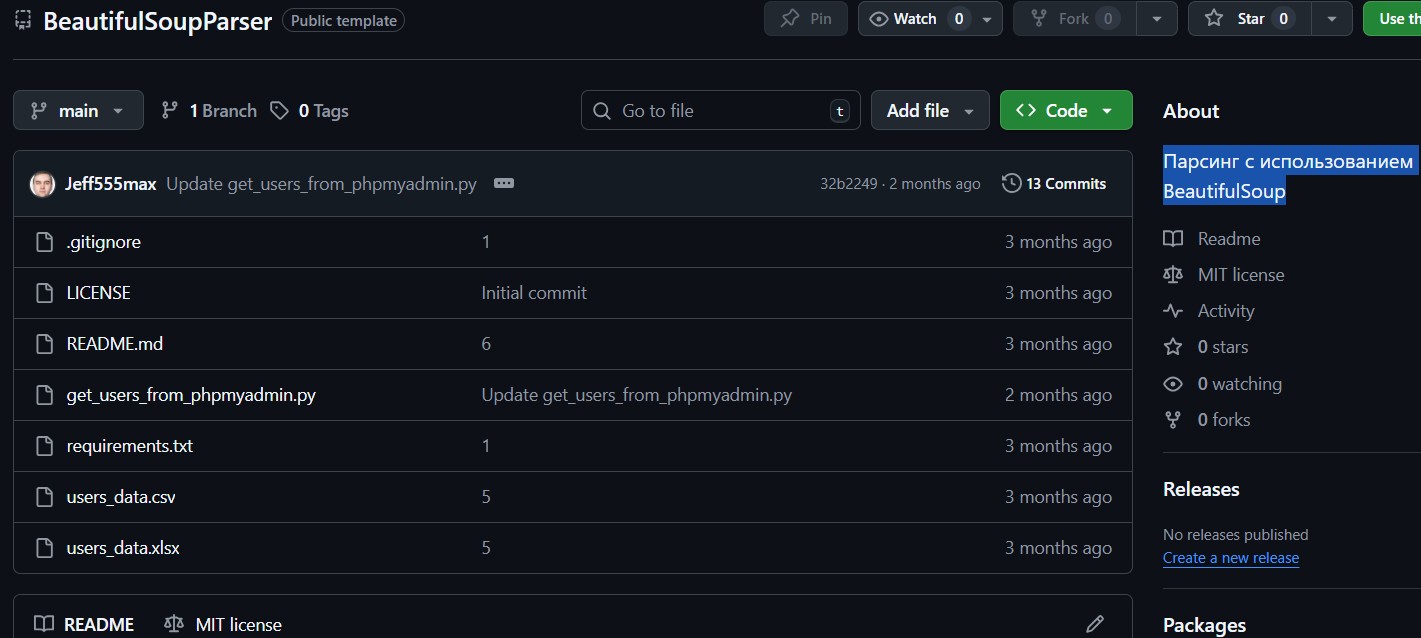
Task: Click the Pin button
Action: point(806,19)
